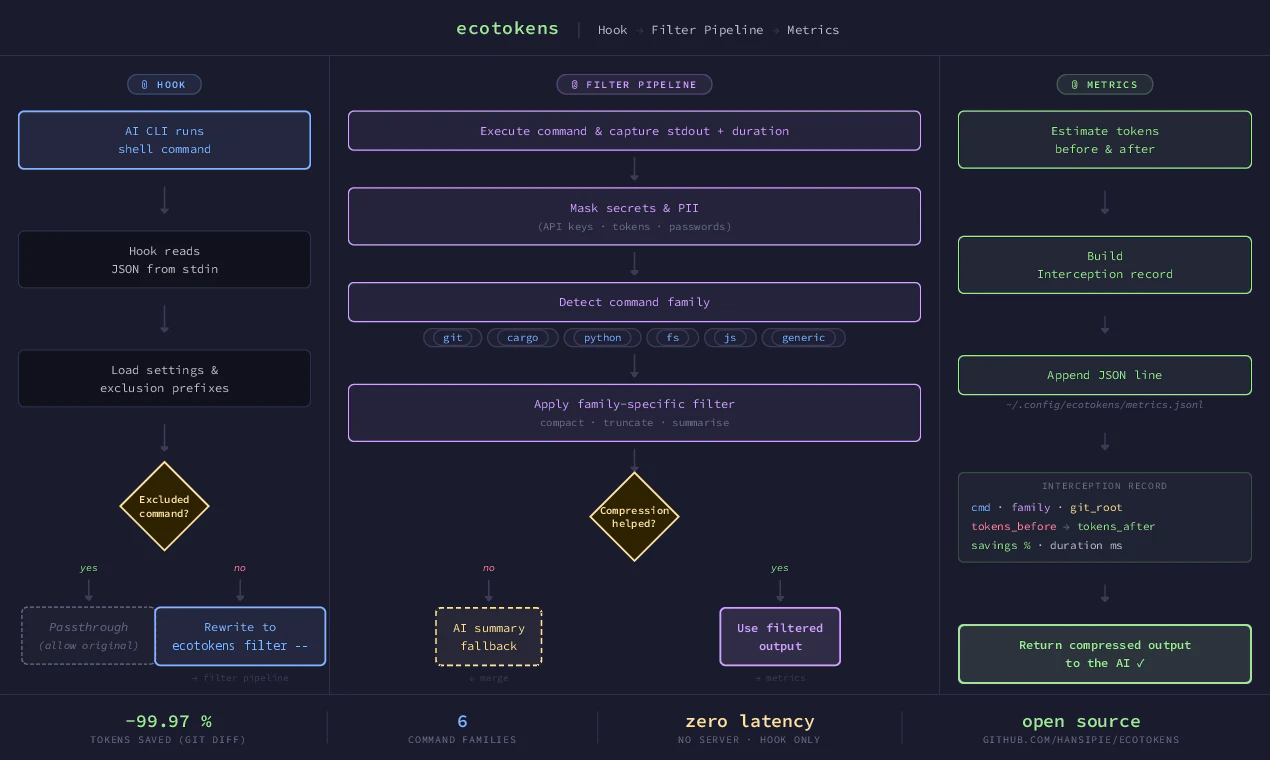1270x760 pixels.
Task: Click the zero latency stat
Action: pos(749,728)
